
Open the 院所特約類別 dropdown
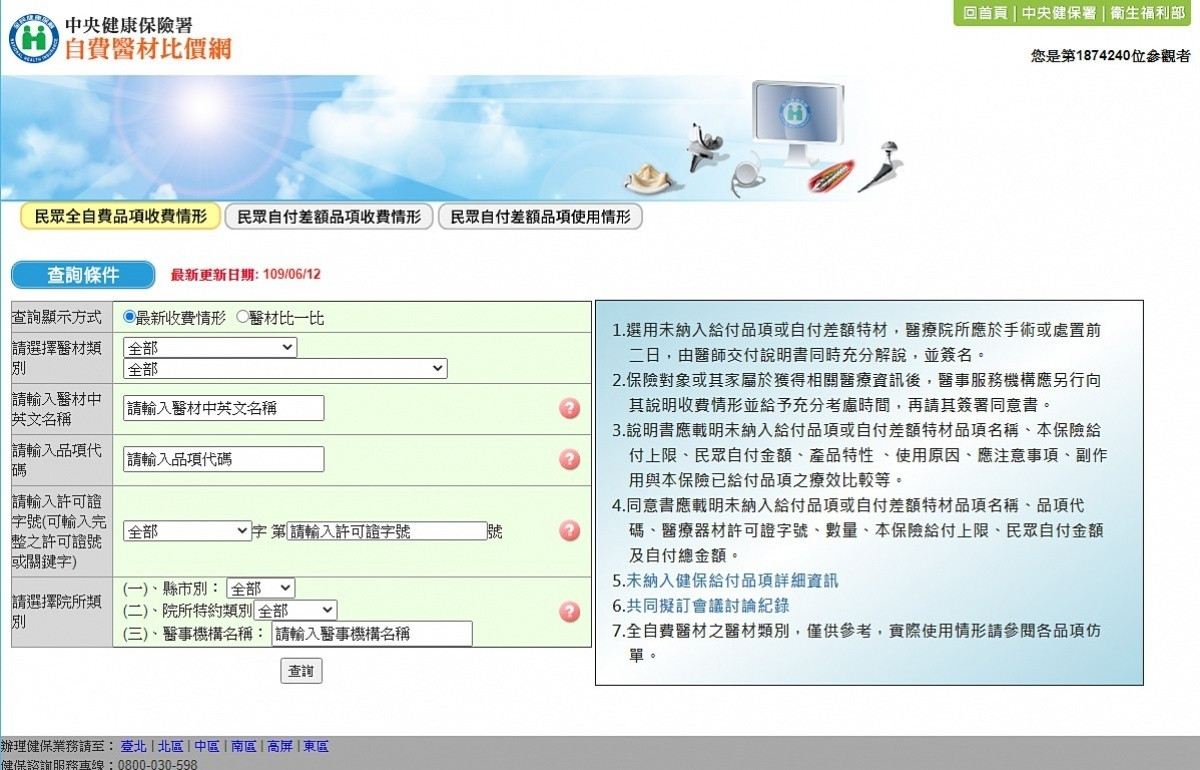[295, 610]
